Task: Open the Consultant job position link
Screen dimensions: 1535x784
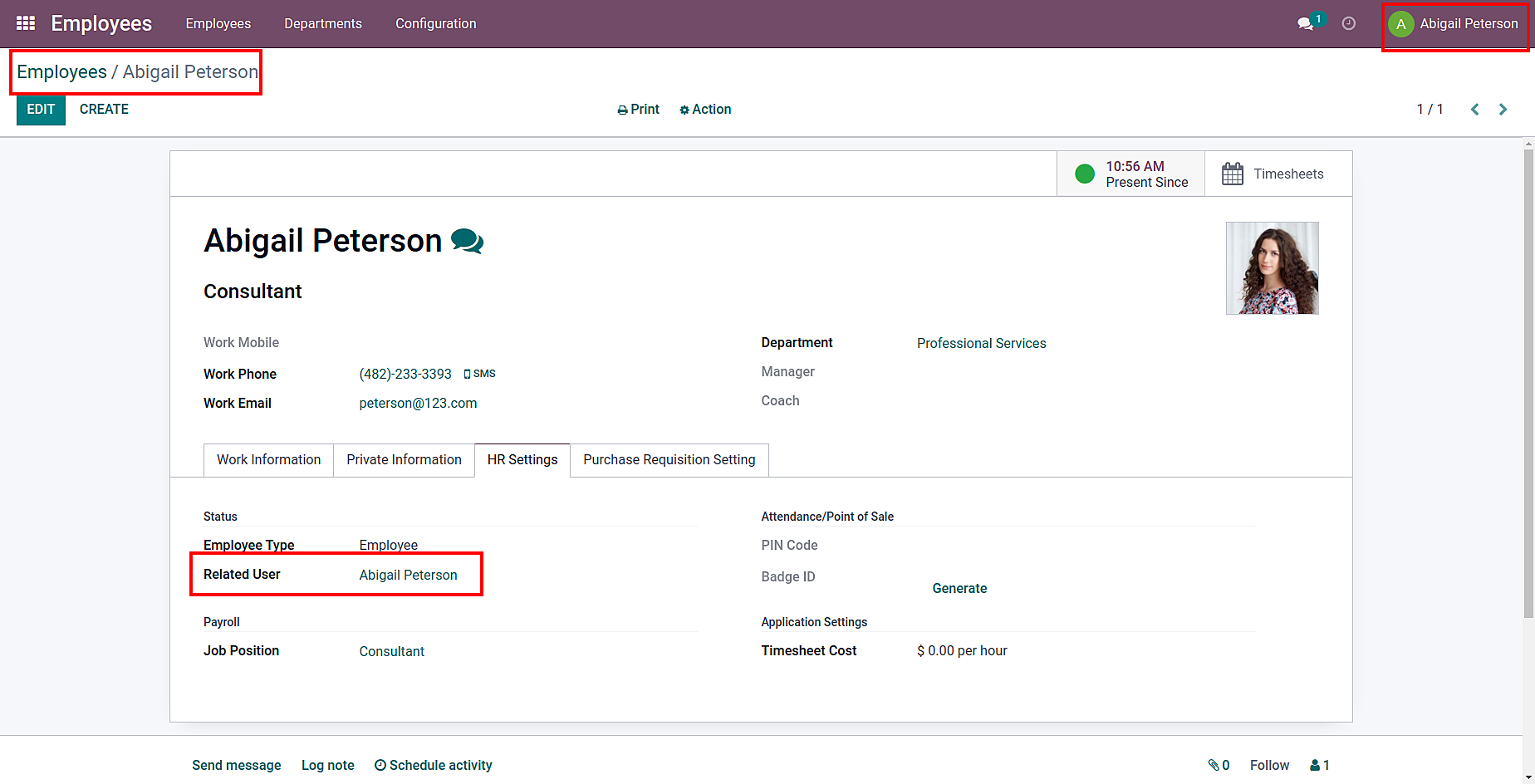Action: 391,652
